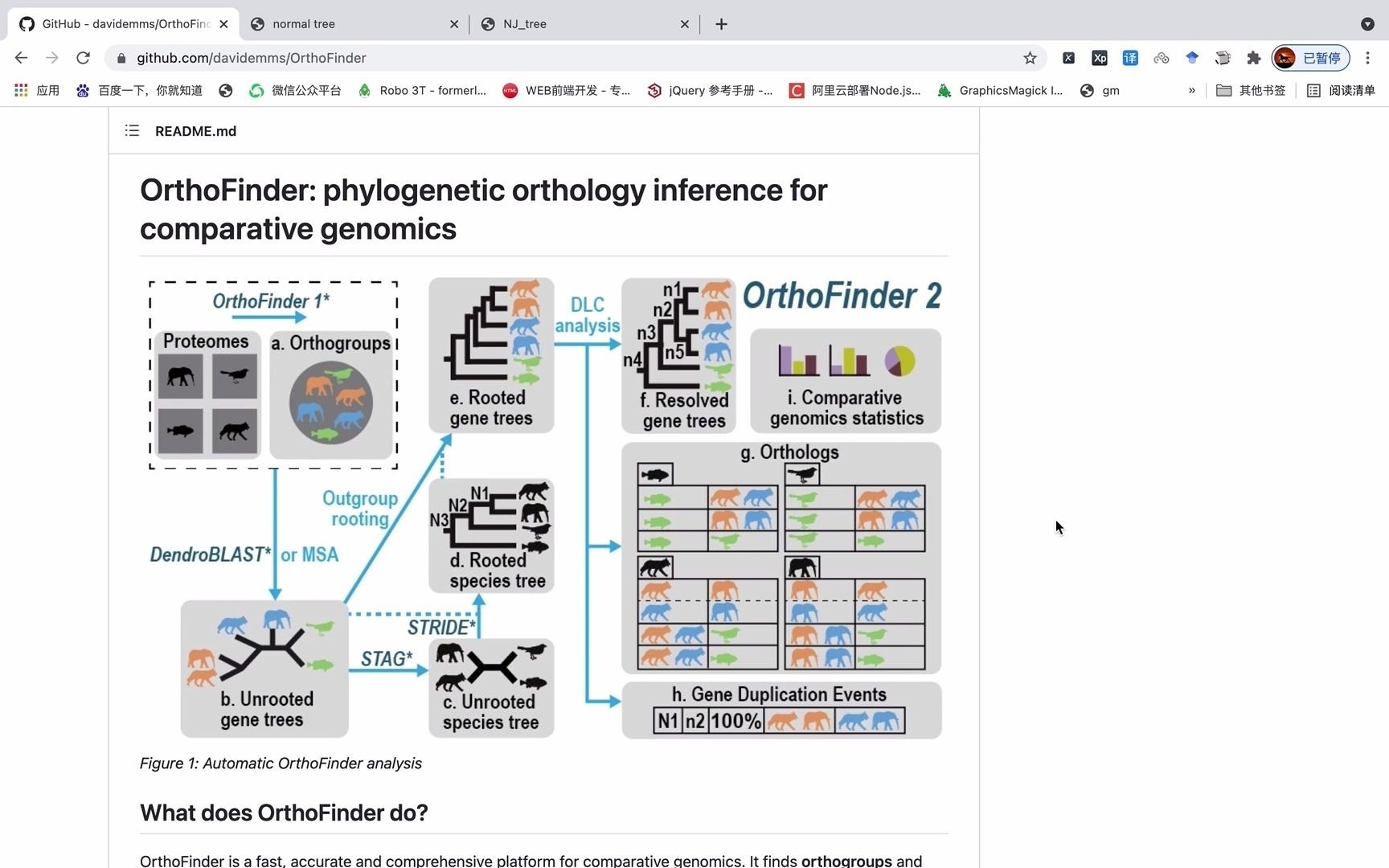Open the tab search dropdown arrow
The width and height of the screenshot is (1389, 868).
point(1367,24)
